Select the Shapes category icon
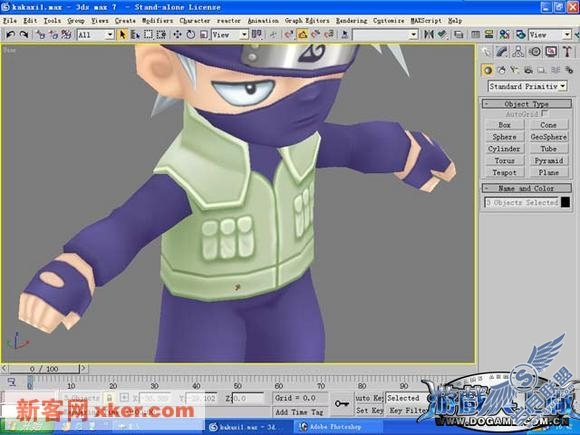 tap(502, 70)
